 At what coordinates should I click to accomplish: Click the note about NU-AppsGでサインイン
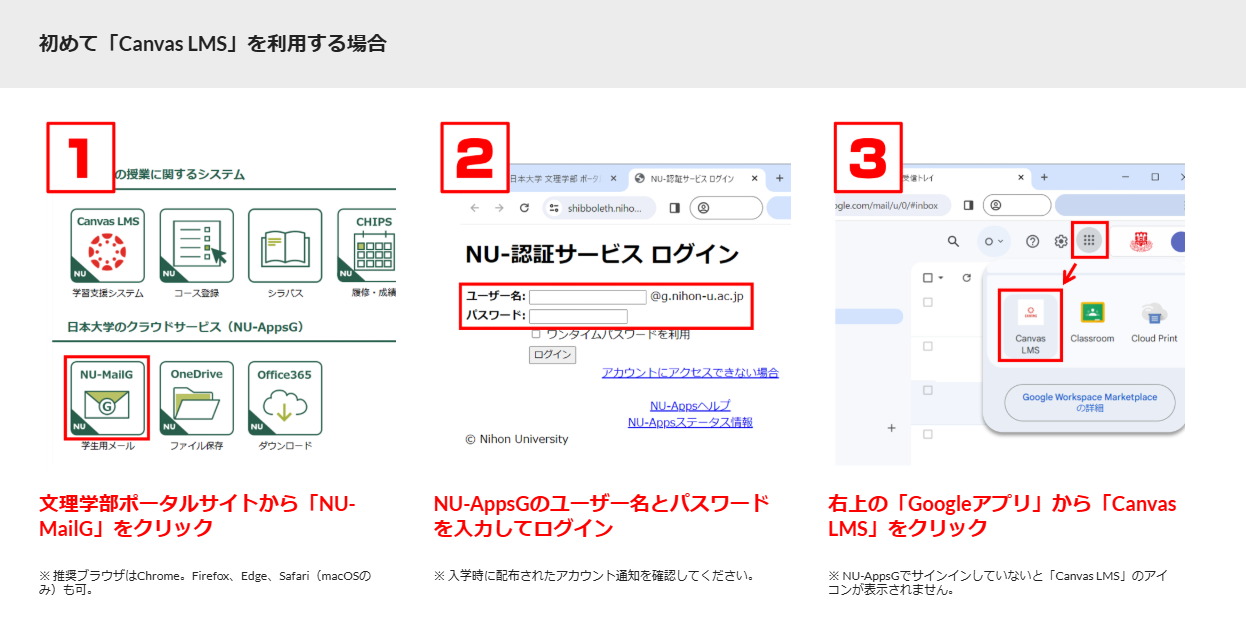(x=998, y=582)
